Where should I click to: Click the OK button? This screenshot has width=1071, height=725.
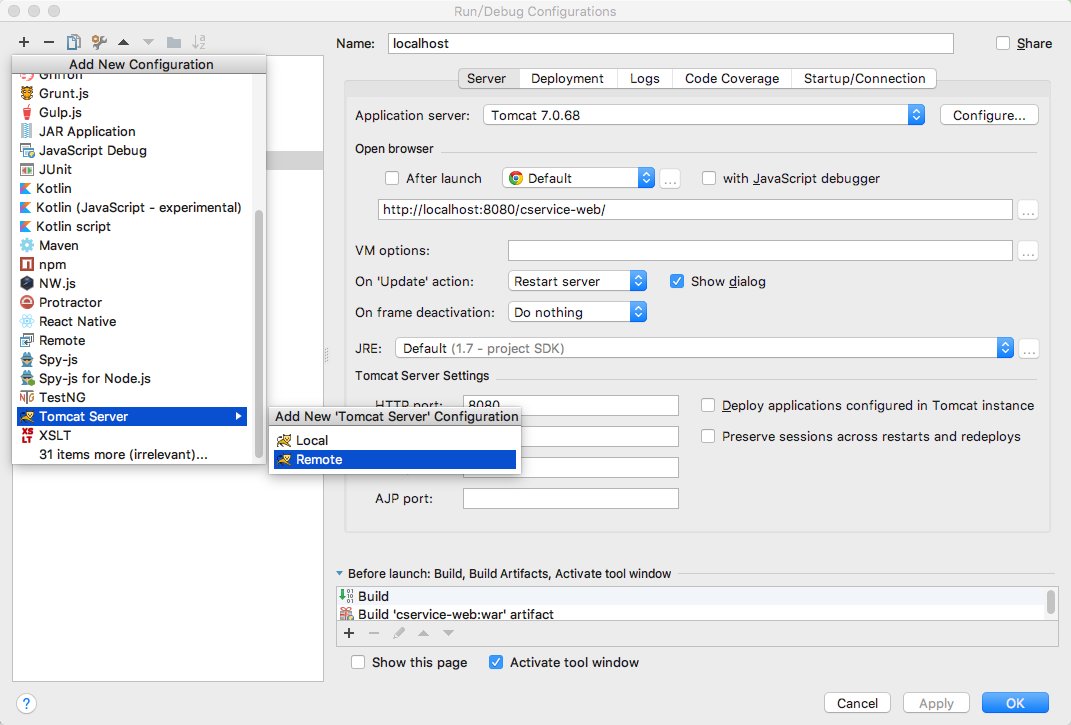1015,703
